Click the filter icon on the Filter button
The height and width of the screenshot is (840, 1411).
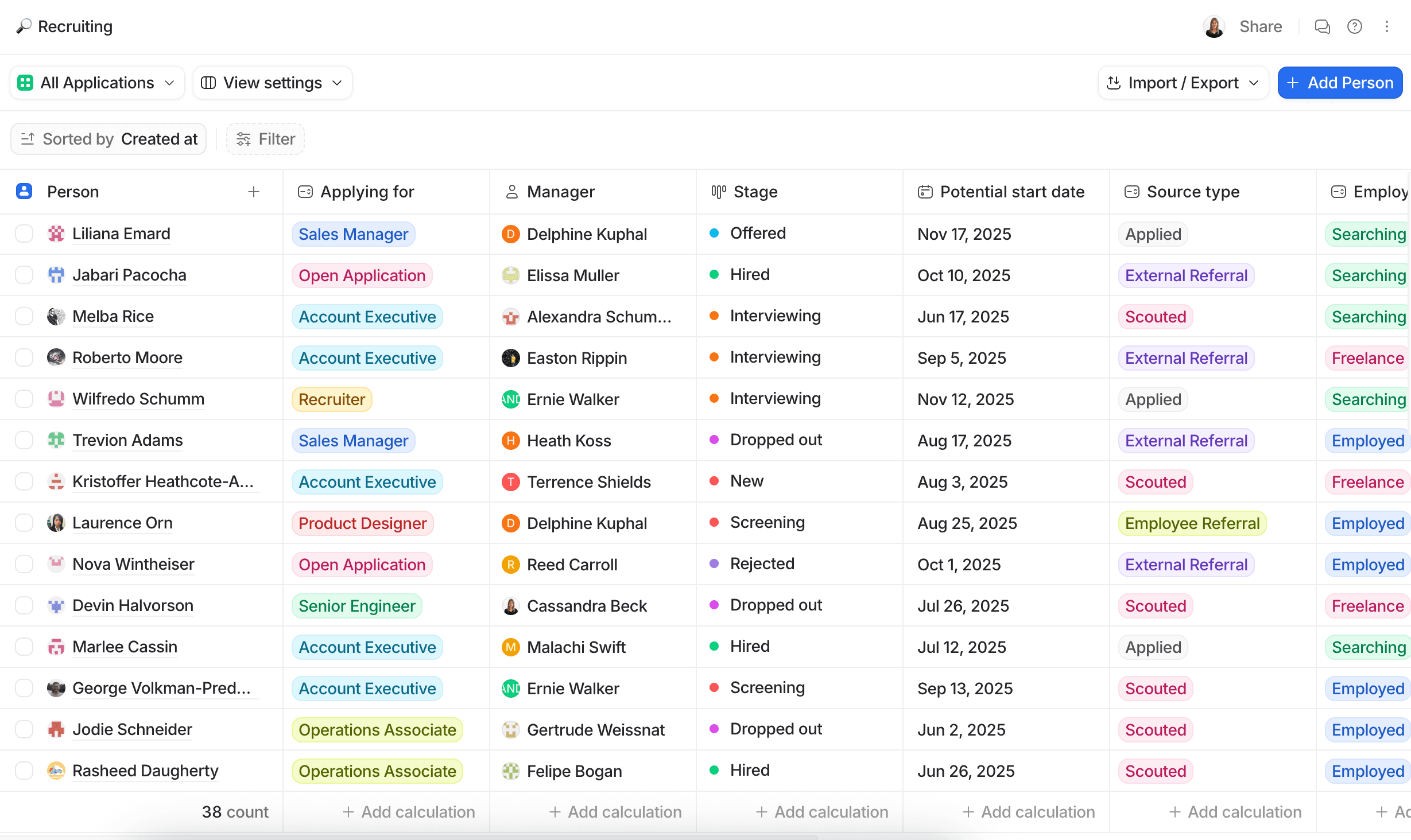(243, 139)
